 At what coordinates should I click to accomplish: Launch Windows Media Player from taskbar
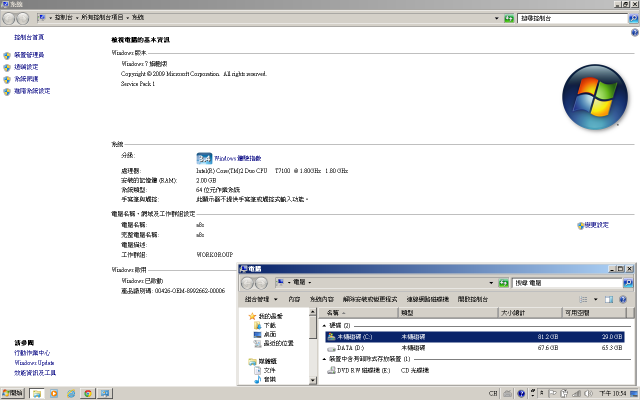(x=54, y=393)
